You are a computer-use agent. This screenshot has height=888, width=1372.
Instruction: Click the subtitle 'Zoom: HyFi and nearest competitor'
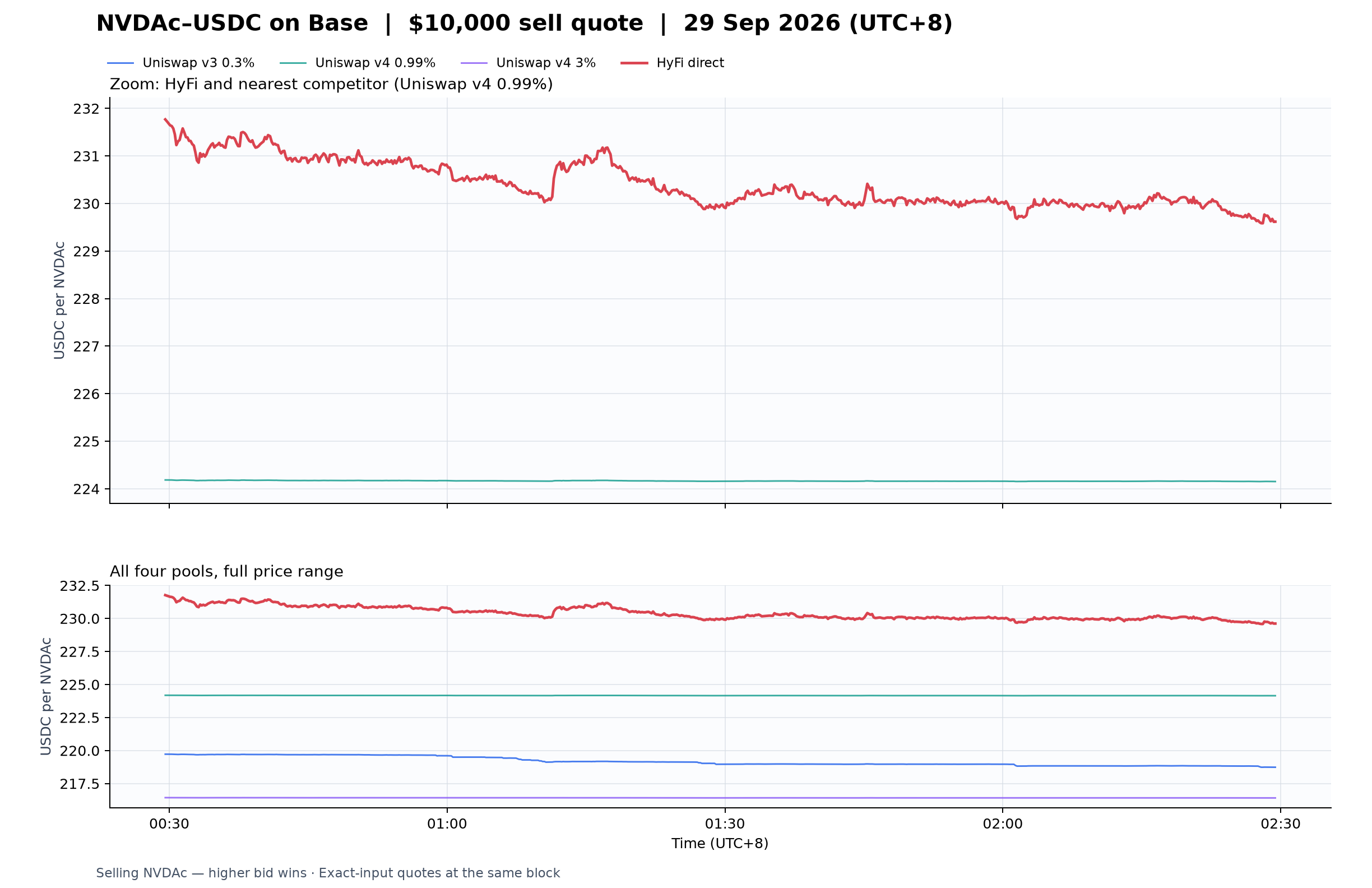click(x=249, y=84)
